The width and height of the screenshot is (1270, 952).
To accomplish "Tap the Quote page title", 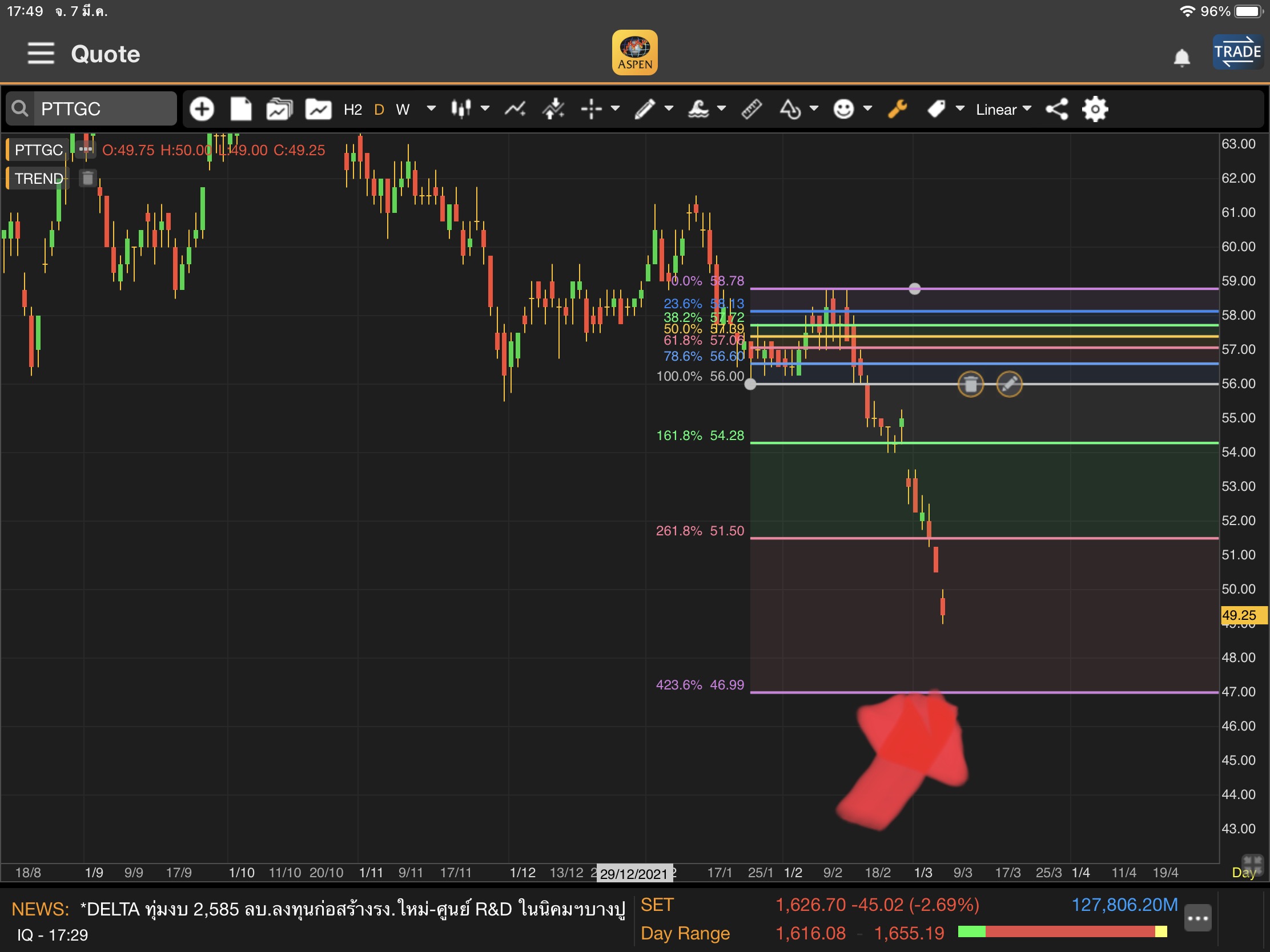I will tap(106, 54).
